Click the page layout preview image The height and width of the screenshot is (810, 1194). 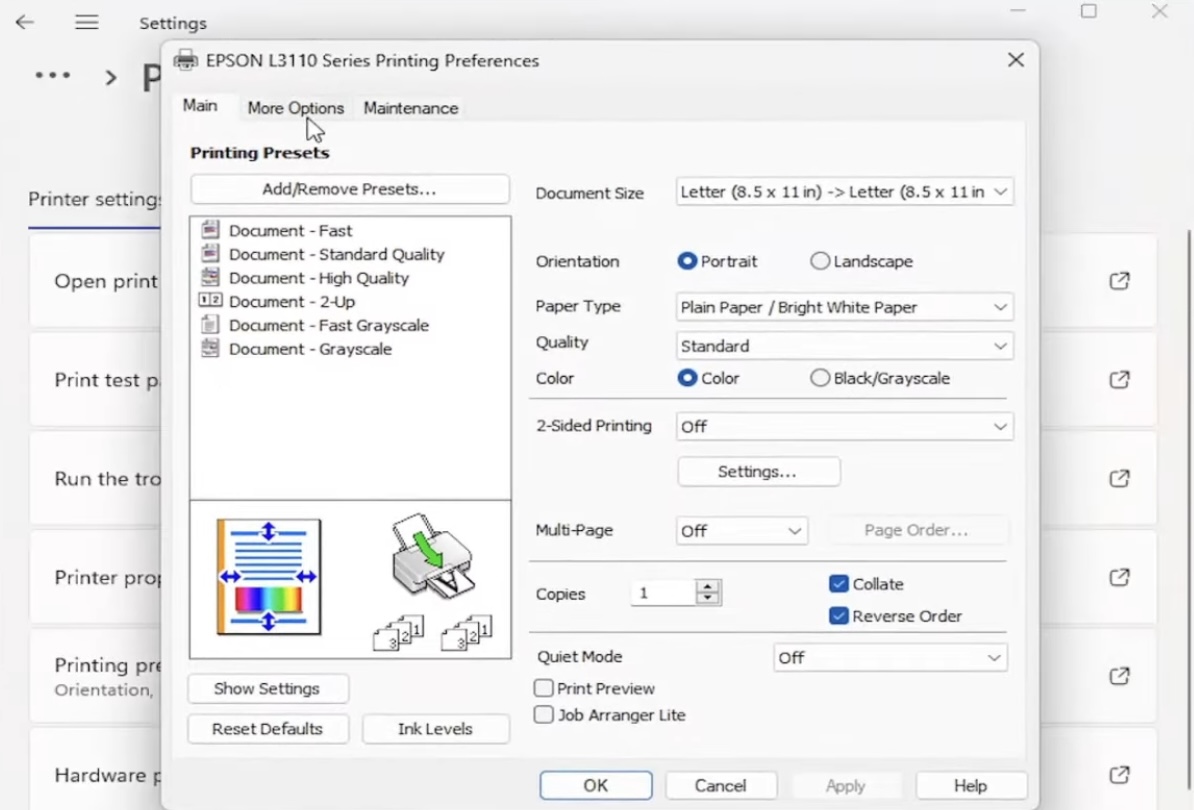click(269, 576)
